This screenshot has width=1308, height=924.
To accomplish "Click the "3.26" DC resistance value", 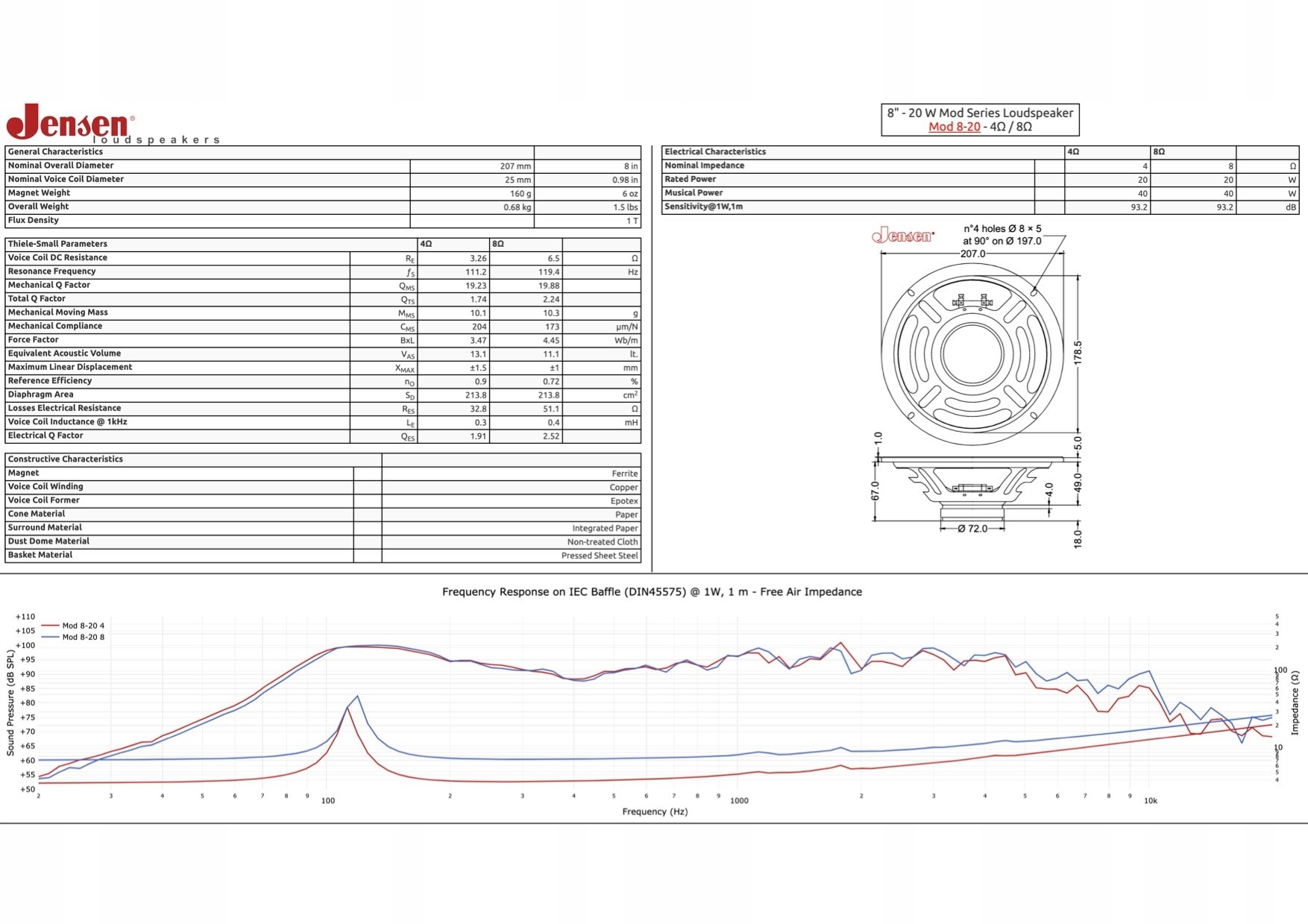I will pos(478,259).
